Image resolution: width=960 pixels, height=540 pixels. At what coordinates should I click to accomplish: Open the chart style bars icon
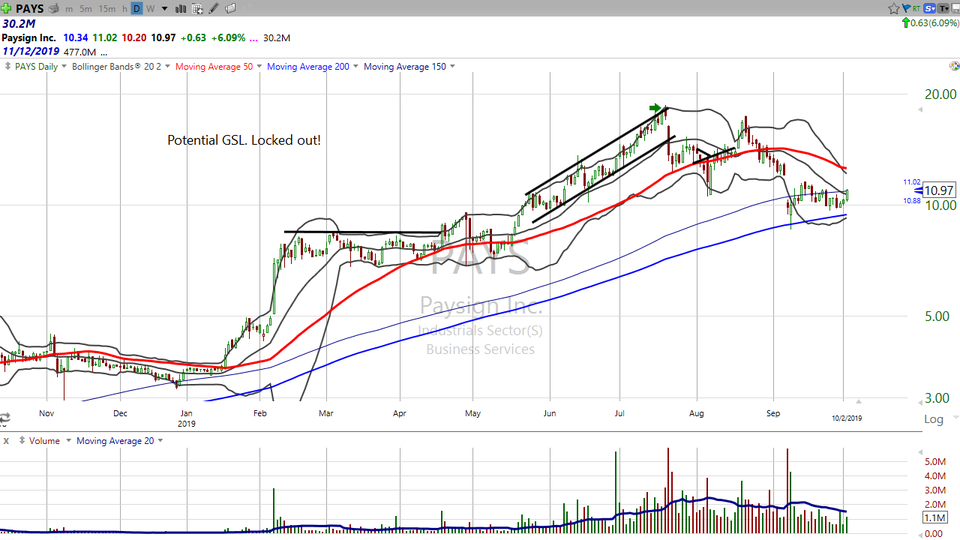181,9
